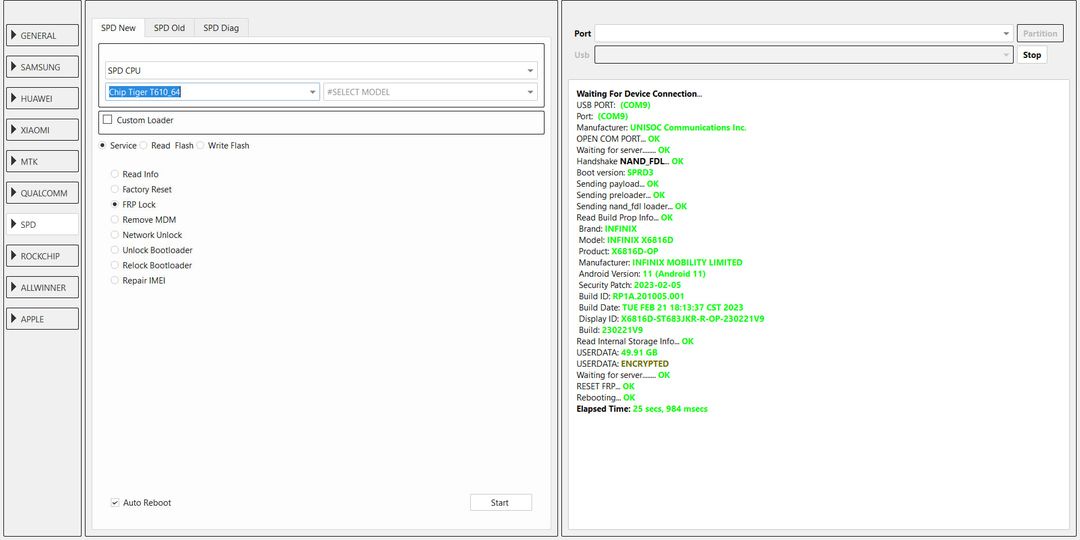Select the Read Flash radio button
The width and height of the screenshot is (1080, 540).
point(143,145)
